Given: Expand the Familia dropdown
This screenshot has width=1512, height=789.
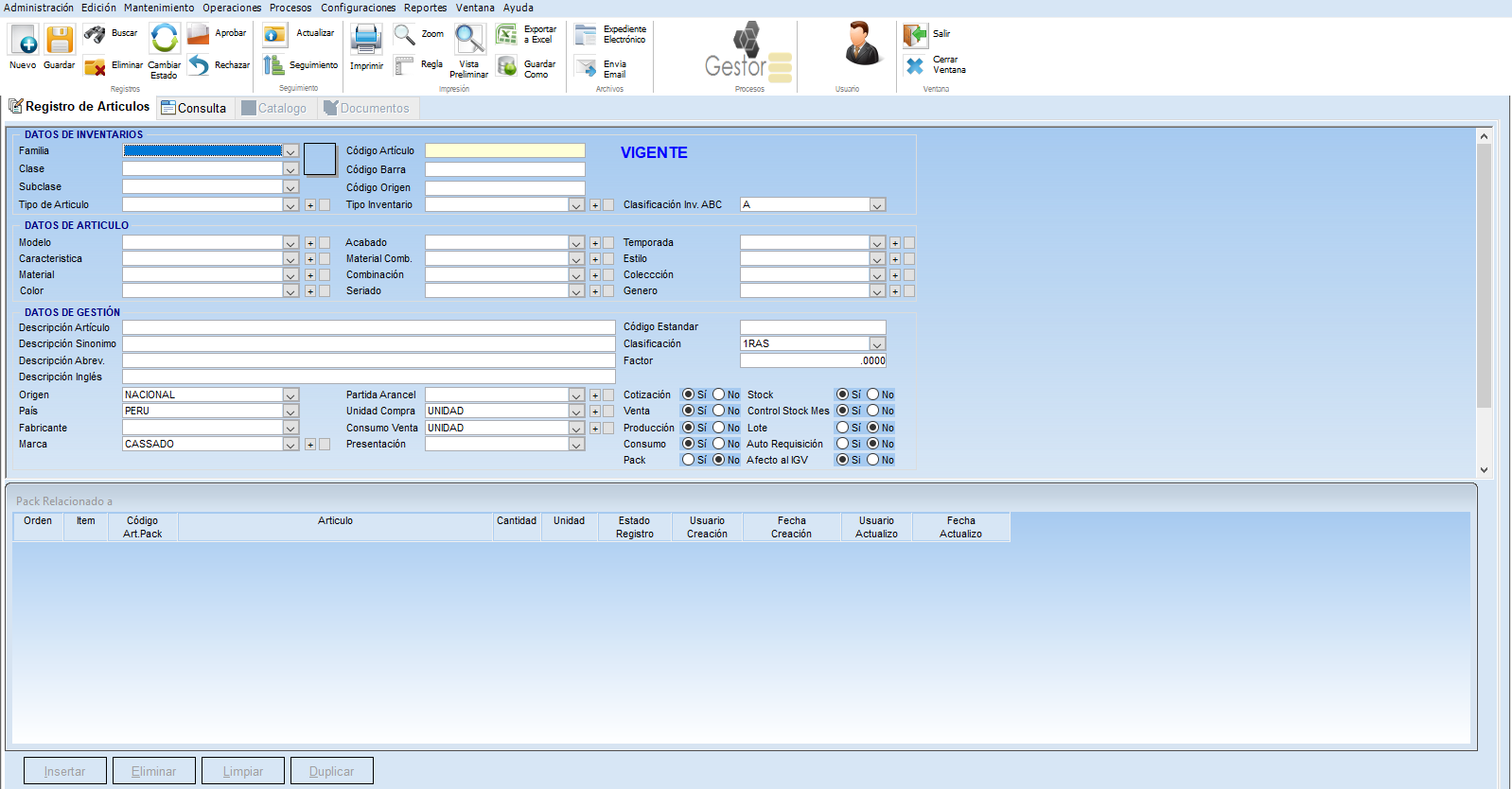Looking at the screenshot, I should coord(290,151).
